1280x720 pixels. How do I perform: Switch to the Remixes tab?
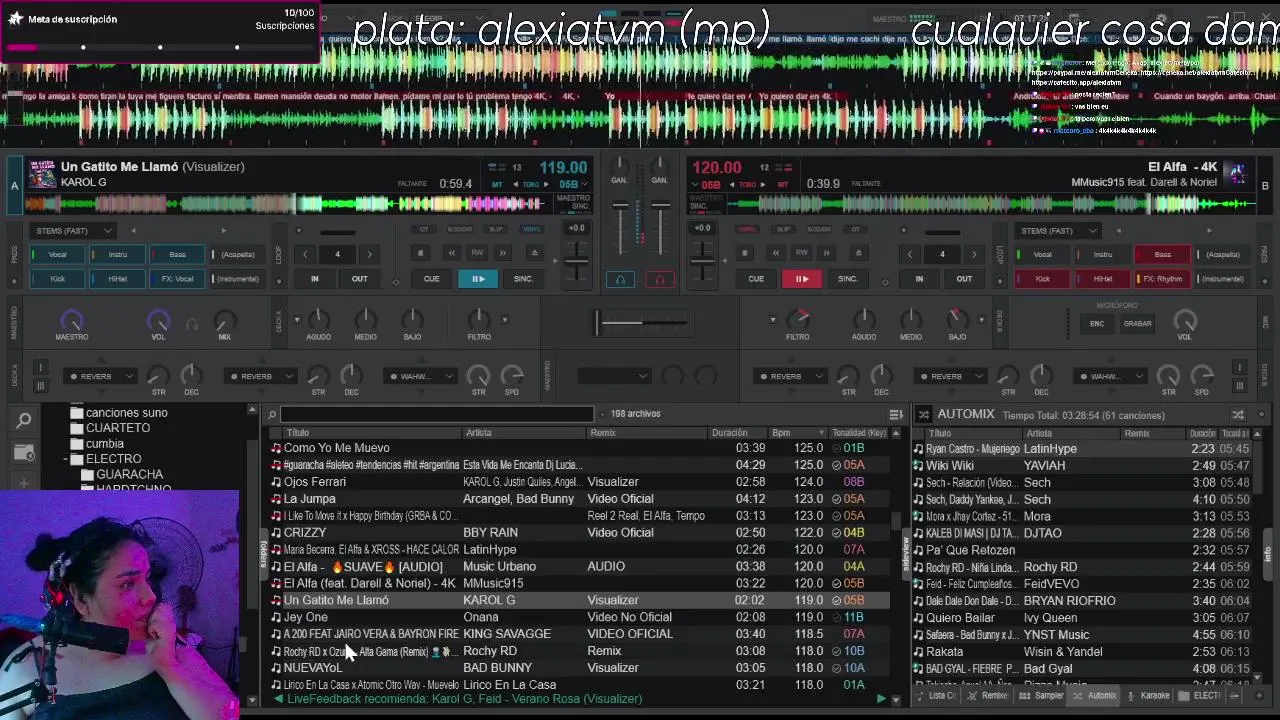[x=988, y=696]
